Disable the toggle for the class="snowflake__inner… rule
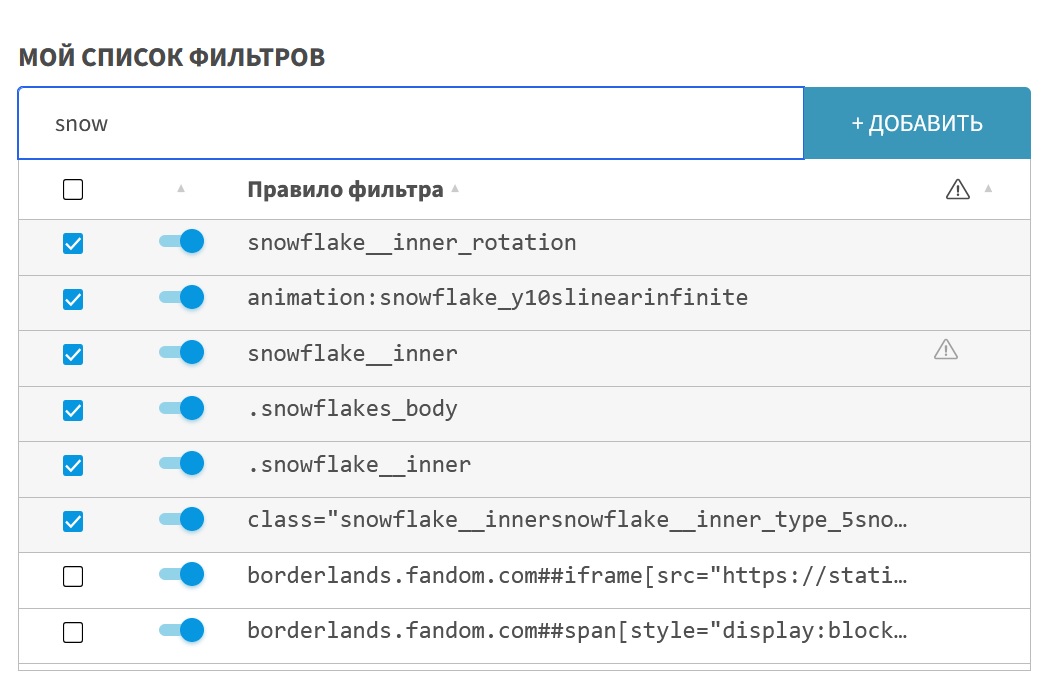Image resolution: width=1054 pixels, height=676 pixels. click(182, 520)
